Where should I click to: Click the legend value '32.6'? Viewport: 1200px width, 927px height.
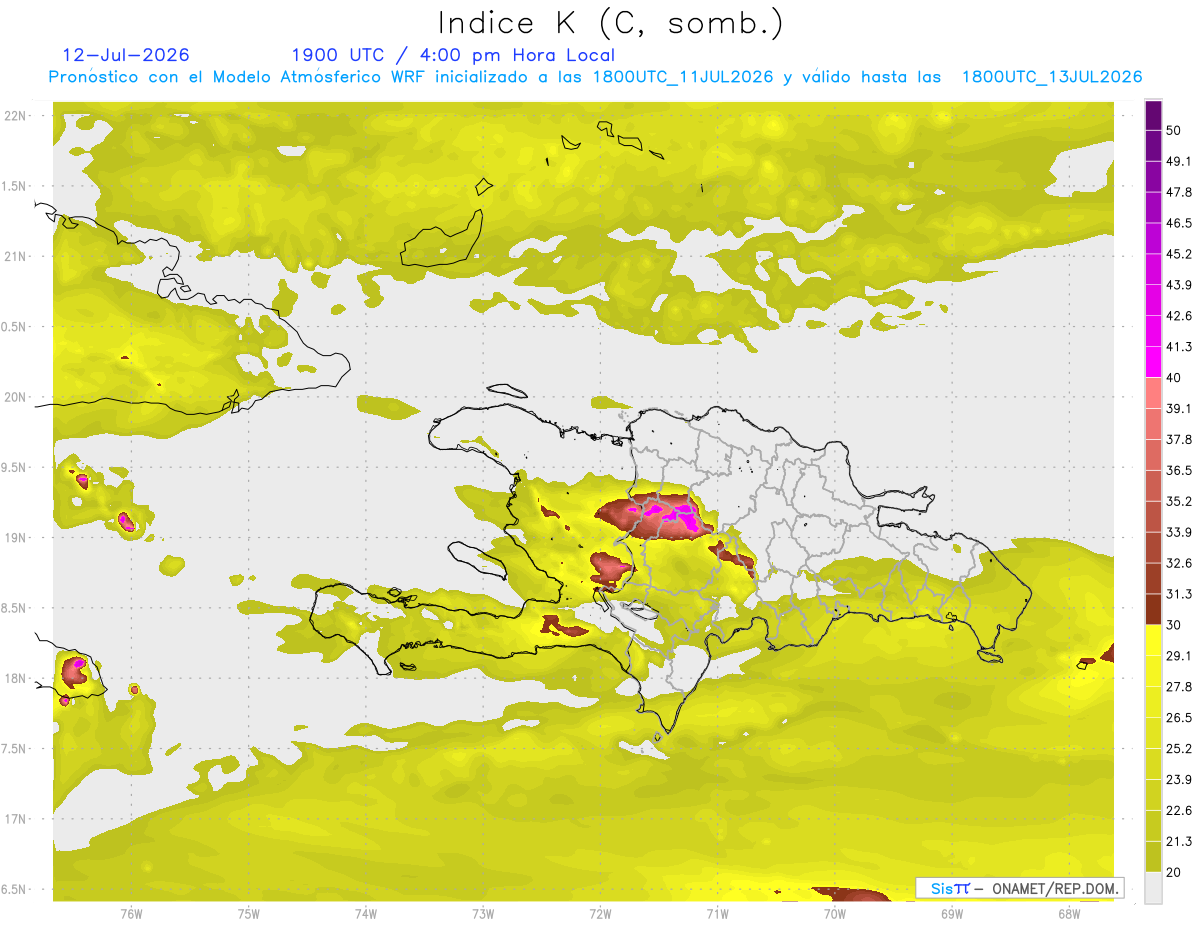point(1180,563)
